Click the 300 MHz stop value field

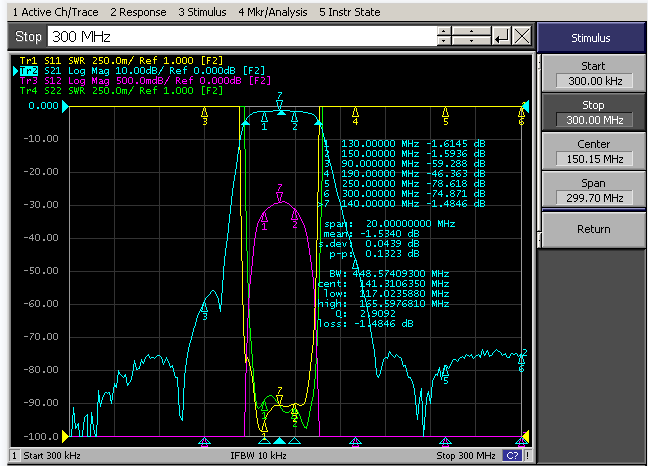click(242, 37)
